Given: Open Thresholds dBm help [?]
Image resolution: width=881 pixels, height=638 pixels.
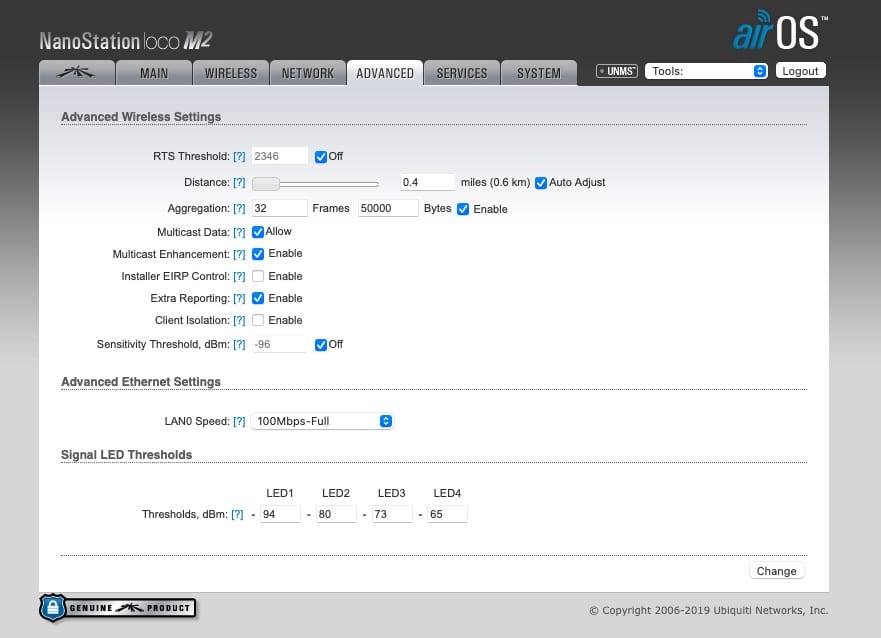Looking at the screenshot, I should (238, 514).
